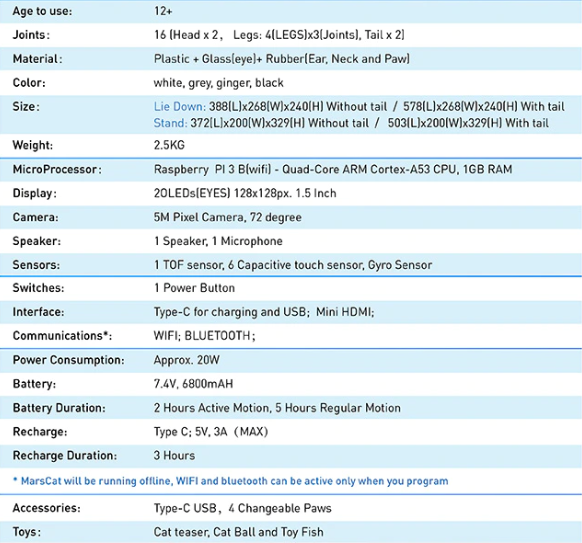Viewport: 582px width, 543px height.
Task: Click the blue 'Lie Down:' text
Action: [180, 107]
